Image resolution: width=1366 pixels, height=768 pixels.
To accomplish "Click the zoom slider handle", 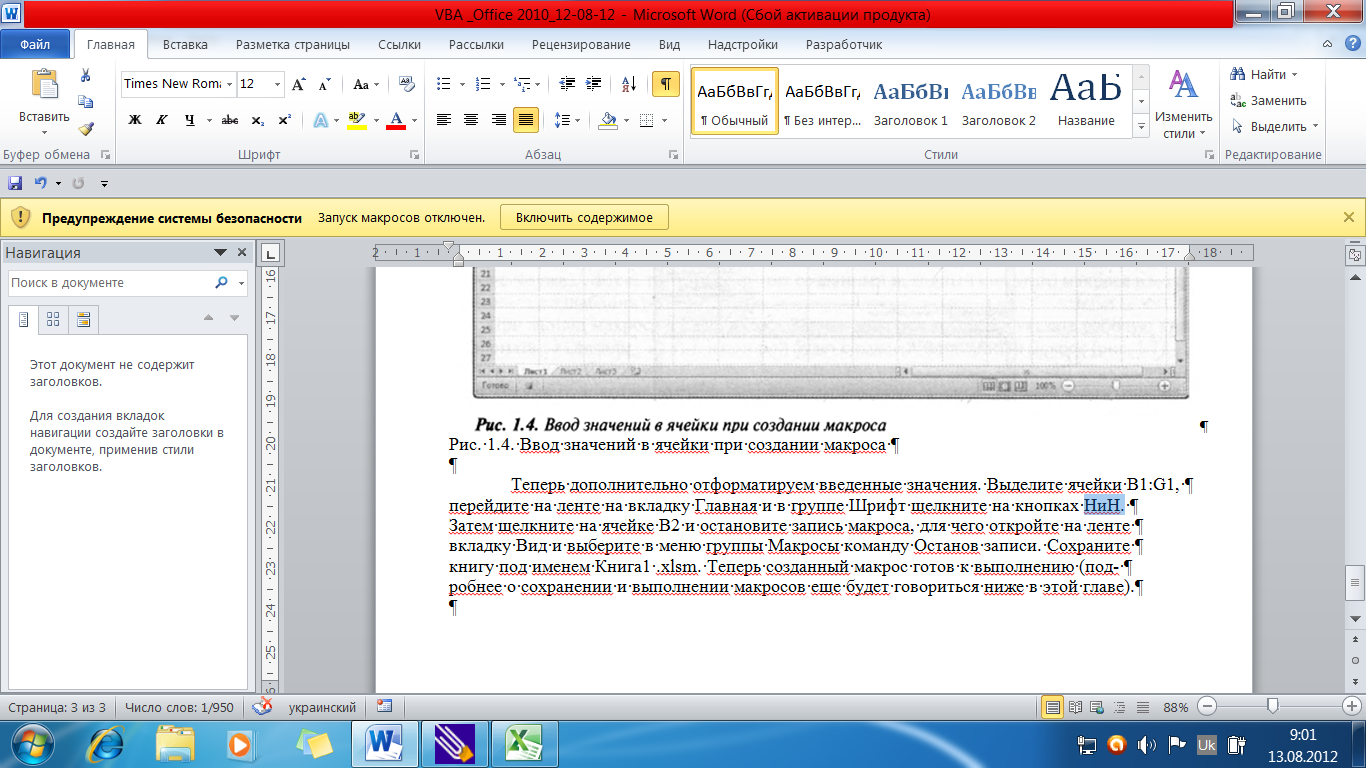I will pos(1272,706).
